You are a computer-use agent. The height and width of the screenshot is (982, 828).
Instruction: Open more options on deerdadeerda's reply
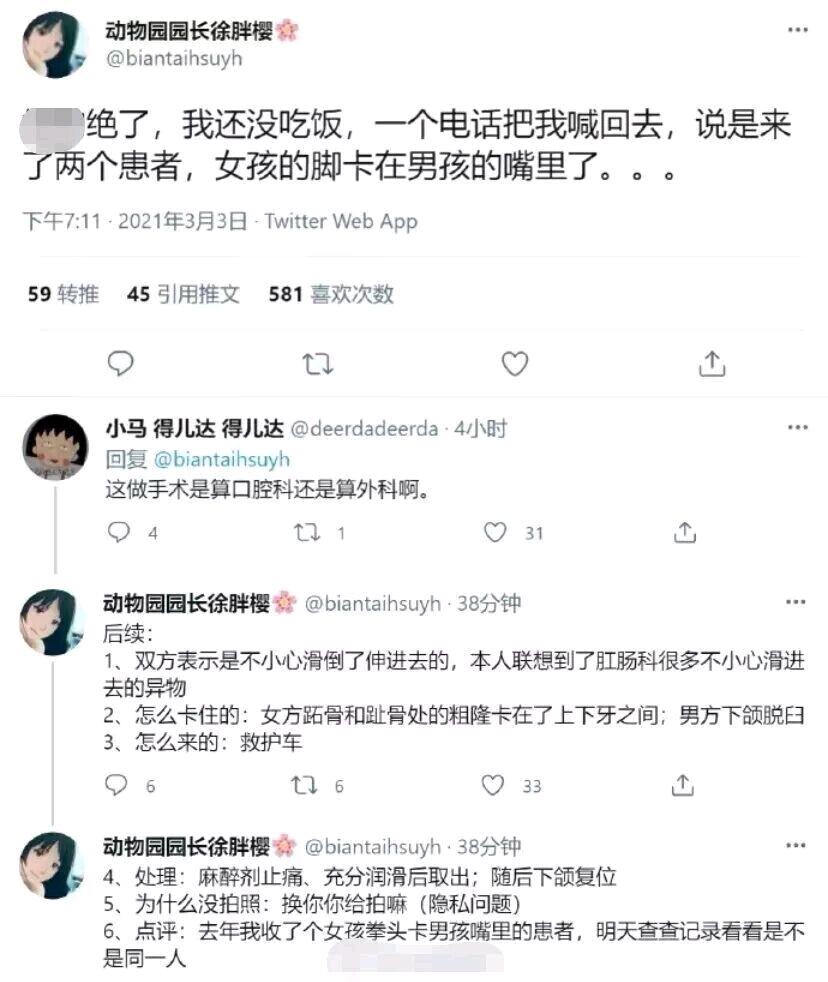click(x=797, y=427)
